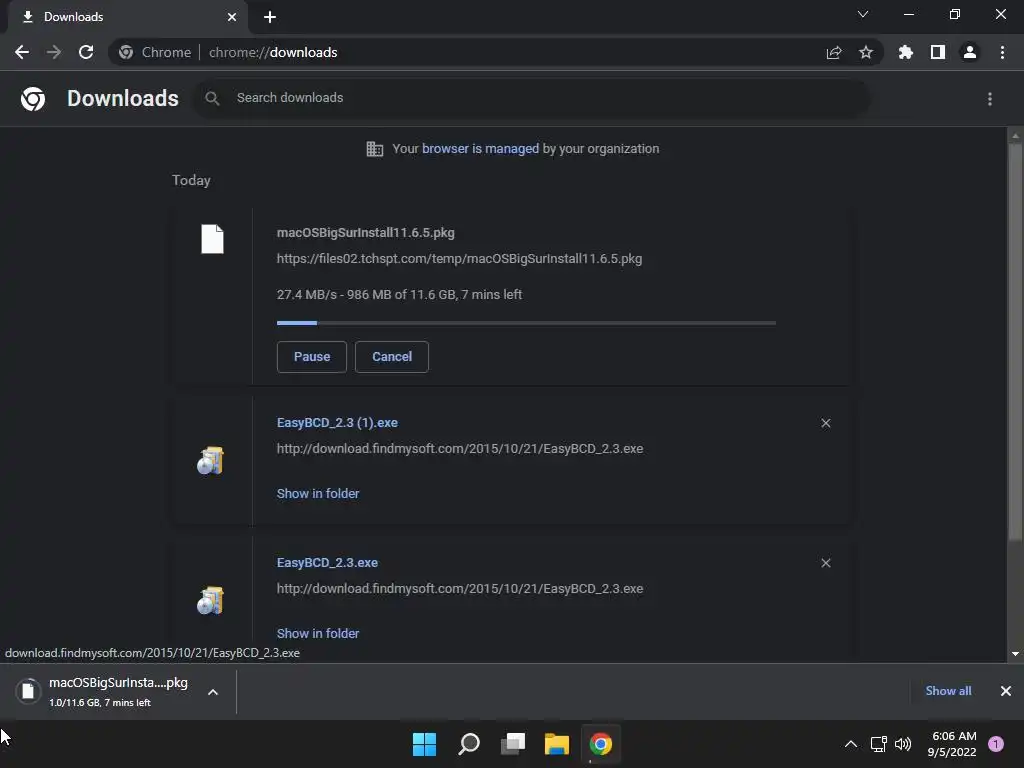Screen dimensions: 1024x768
Task: Open the volume speaker tray icon
Action: [903, 744]
